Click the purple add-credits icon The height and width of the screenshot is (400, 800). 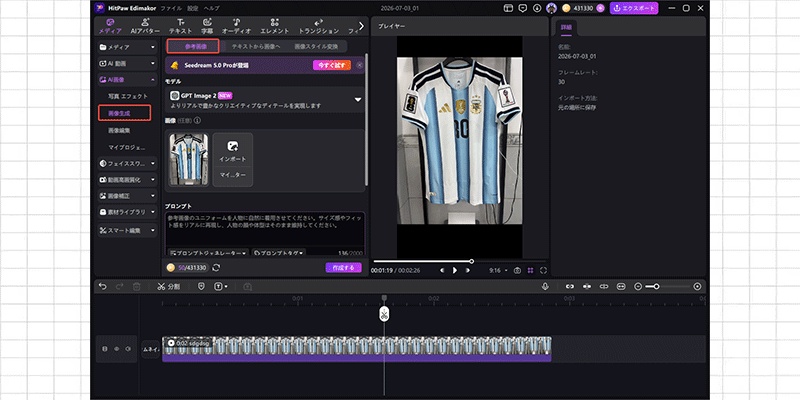coord(600,8)
